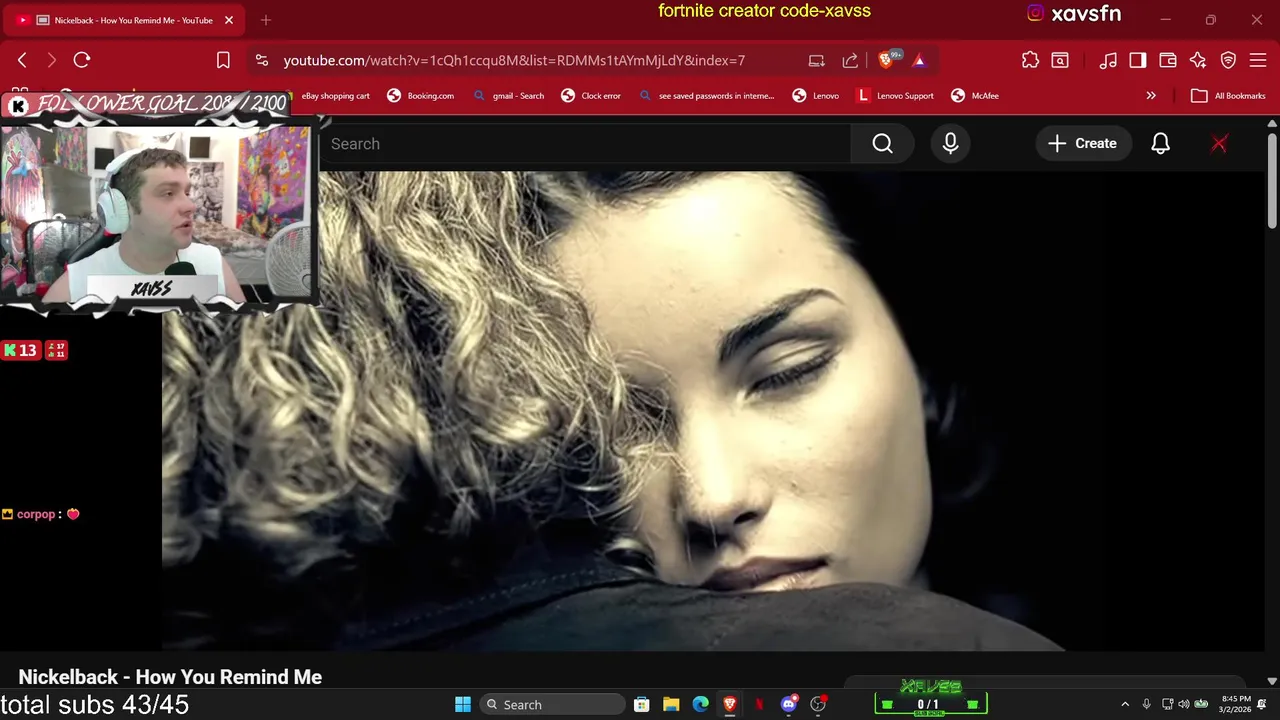Bookmark this page with the bookmark icon
Image resolution: width=1280 pixels, height=720 pixels.
(x=223, y=60)
